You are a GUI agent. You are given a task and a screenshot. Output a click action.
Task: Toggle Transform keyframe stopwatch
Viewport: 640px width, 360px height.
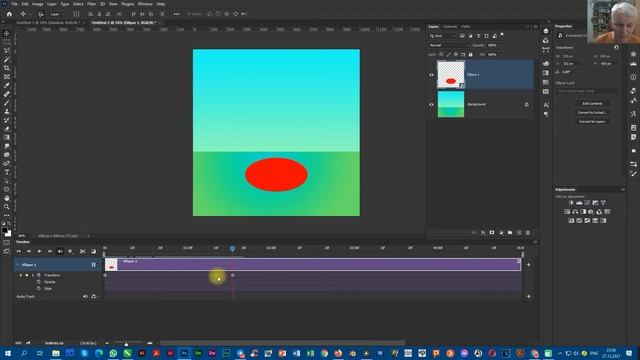point(39,275)
